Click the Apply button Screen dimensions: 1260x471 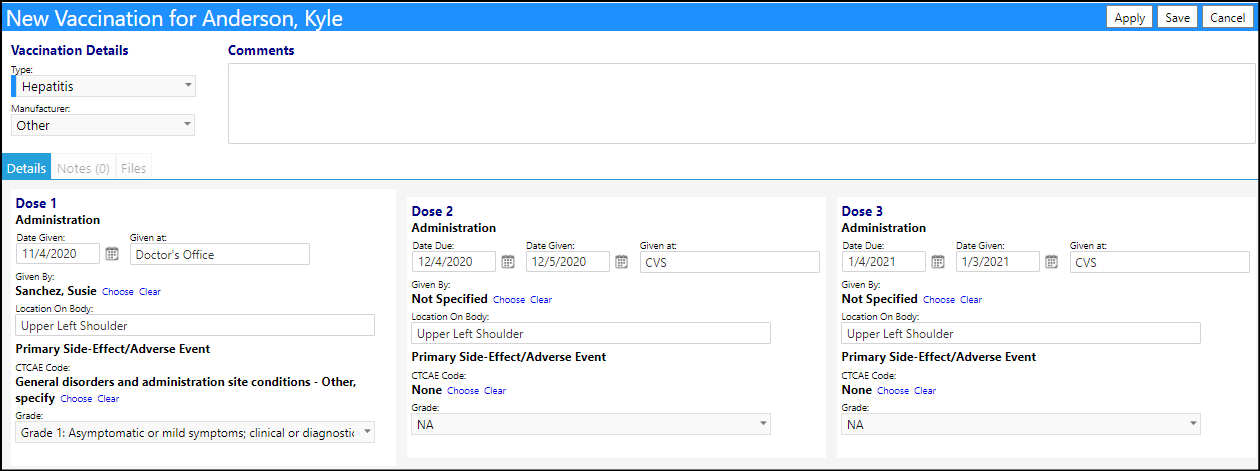pyautogui.click(x=1129, y=18)
